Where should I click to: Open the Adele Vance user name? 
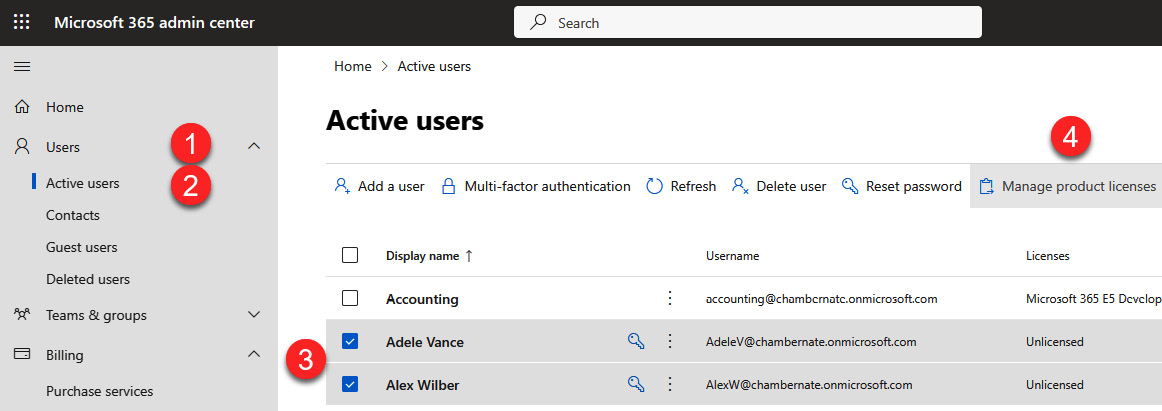(425, 342)
